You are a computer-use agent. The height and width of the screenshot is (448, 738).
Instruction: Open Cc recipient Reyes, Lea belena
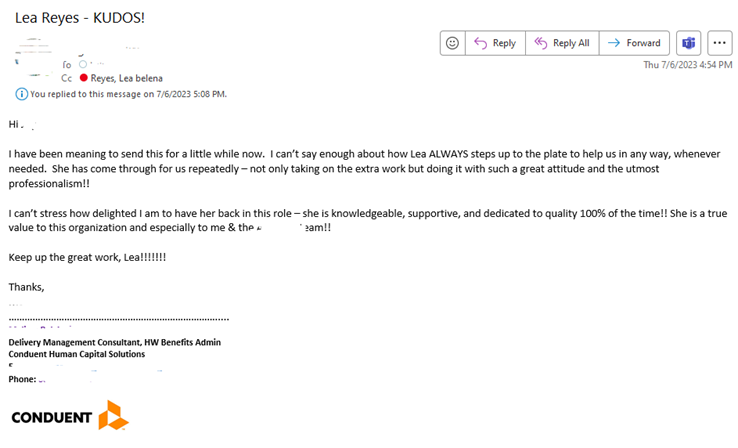click(x=126, y=78)
